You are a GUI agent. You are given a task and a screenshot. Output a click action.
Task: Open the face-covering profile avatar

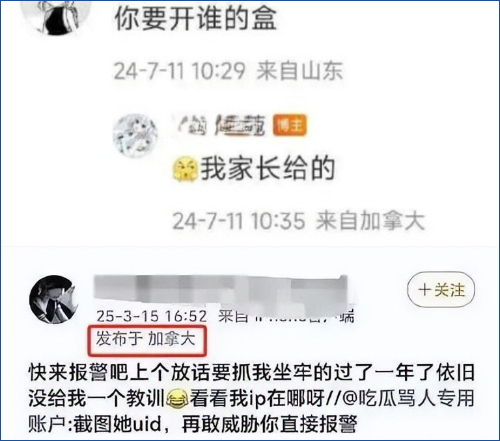click(x=55, y=299)
